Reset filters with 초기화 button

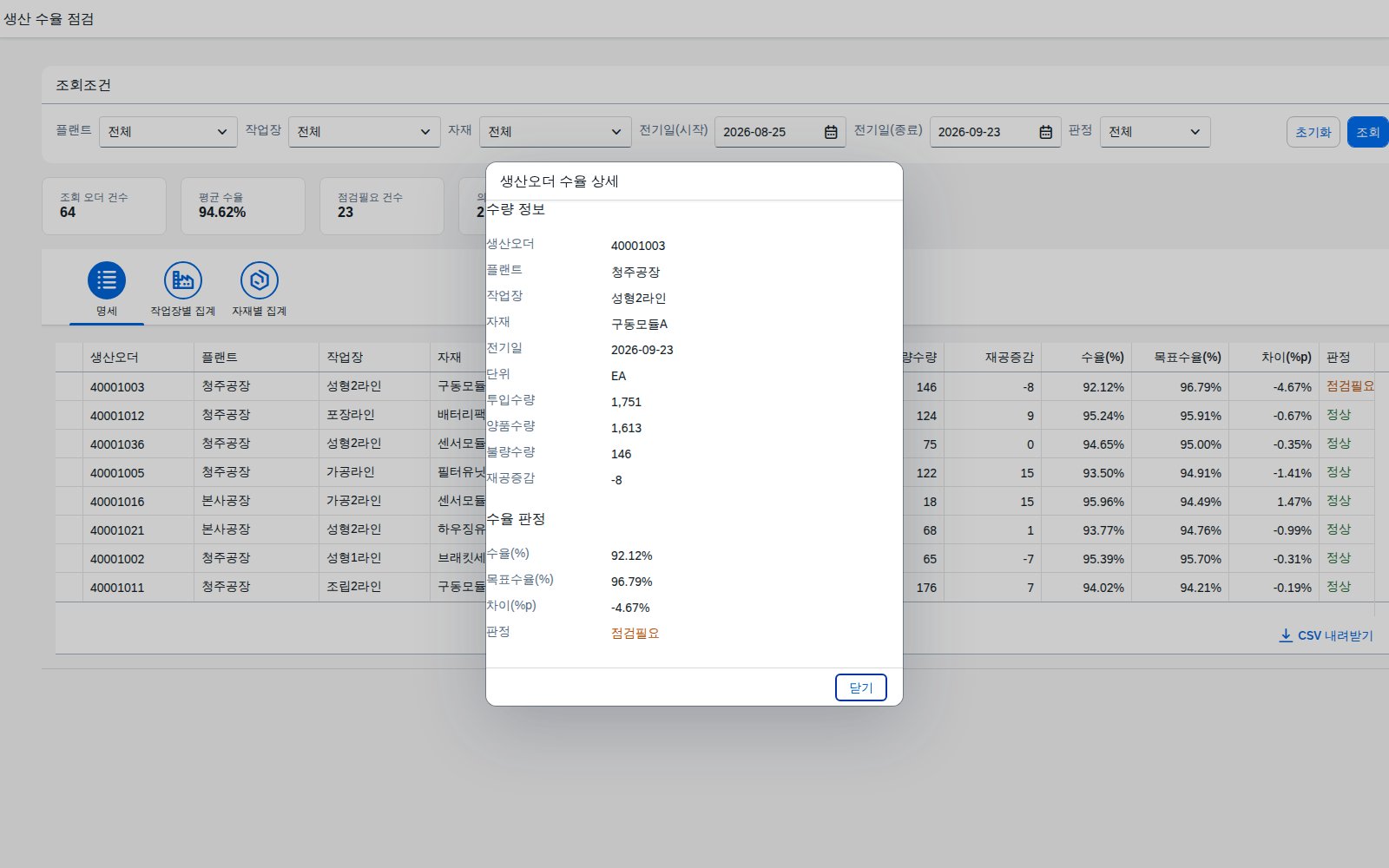(1313, 132)
